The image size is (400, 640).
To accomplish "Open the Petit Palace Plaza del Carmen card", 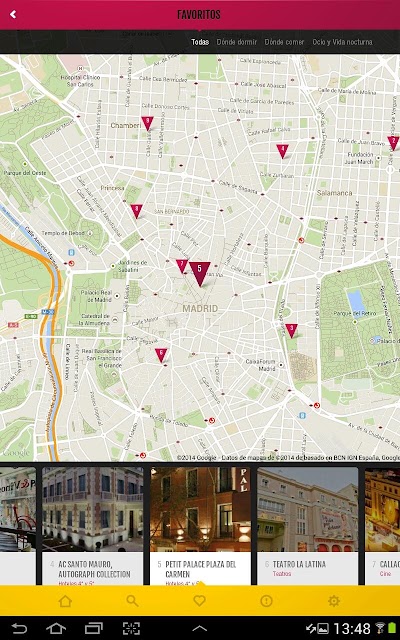I will [x=200, y=526].
